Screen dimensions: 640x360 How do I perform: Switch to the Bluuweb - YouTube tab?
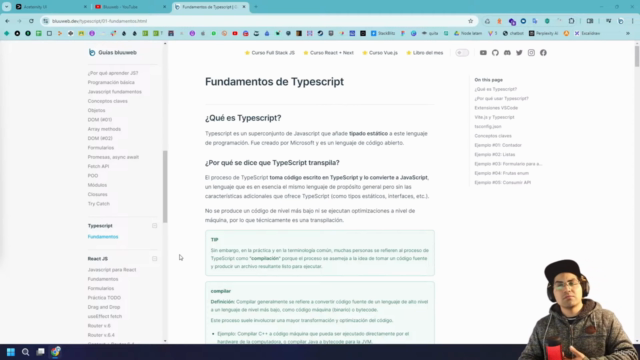tap(131, 7)
